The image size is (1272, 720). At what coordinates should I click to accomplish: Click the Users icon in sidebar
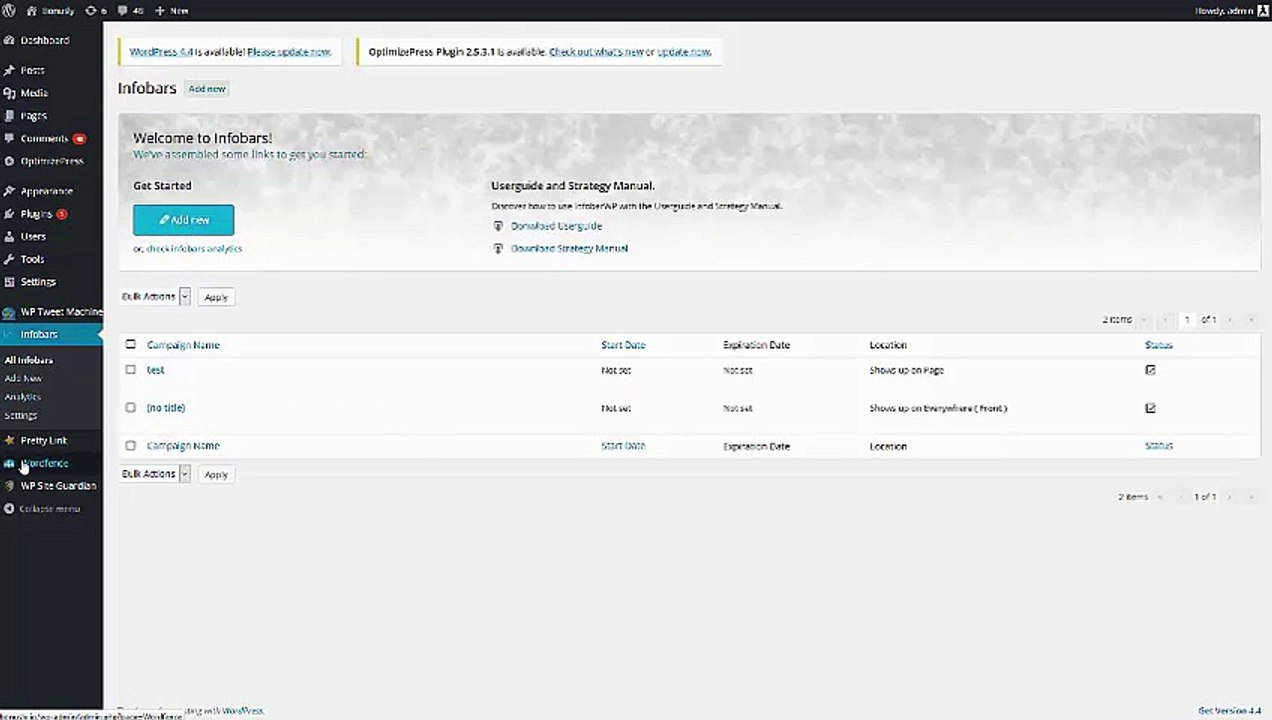[9, 237]
